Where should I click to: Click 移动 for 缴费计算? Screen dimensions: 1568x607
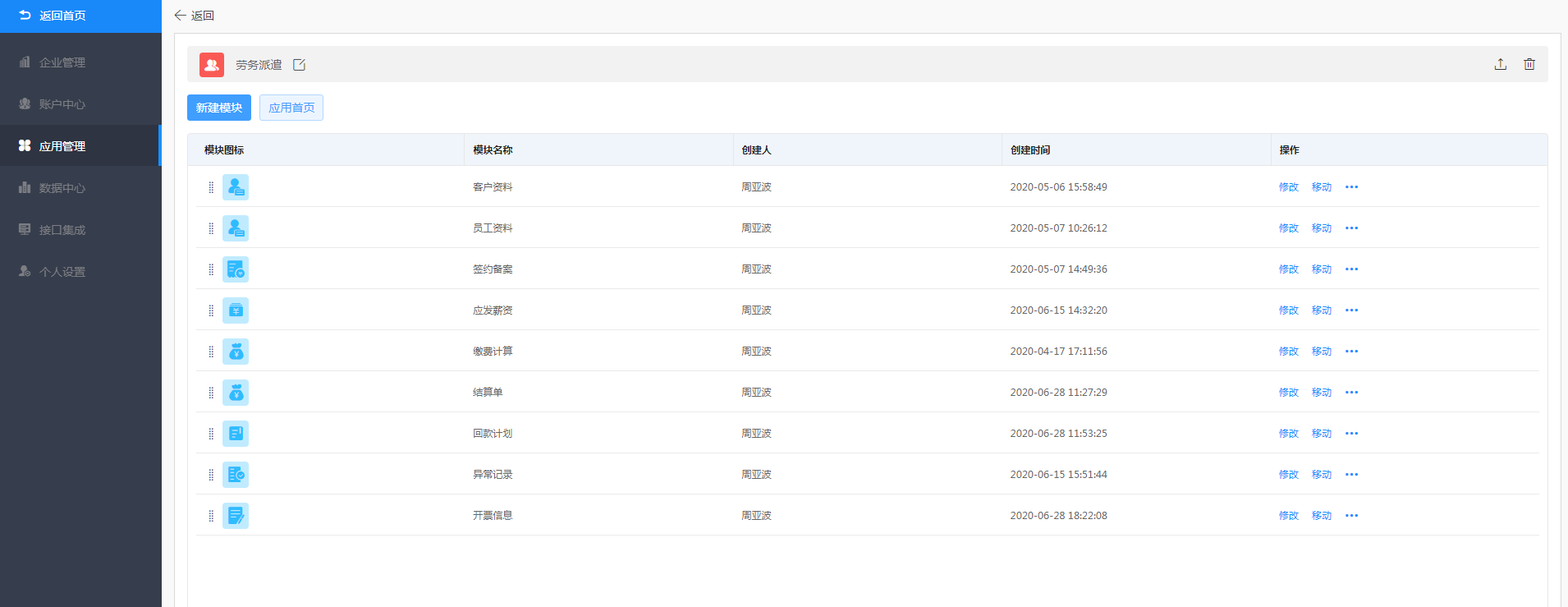point(1322,352)
